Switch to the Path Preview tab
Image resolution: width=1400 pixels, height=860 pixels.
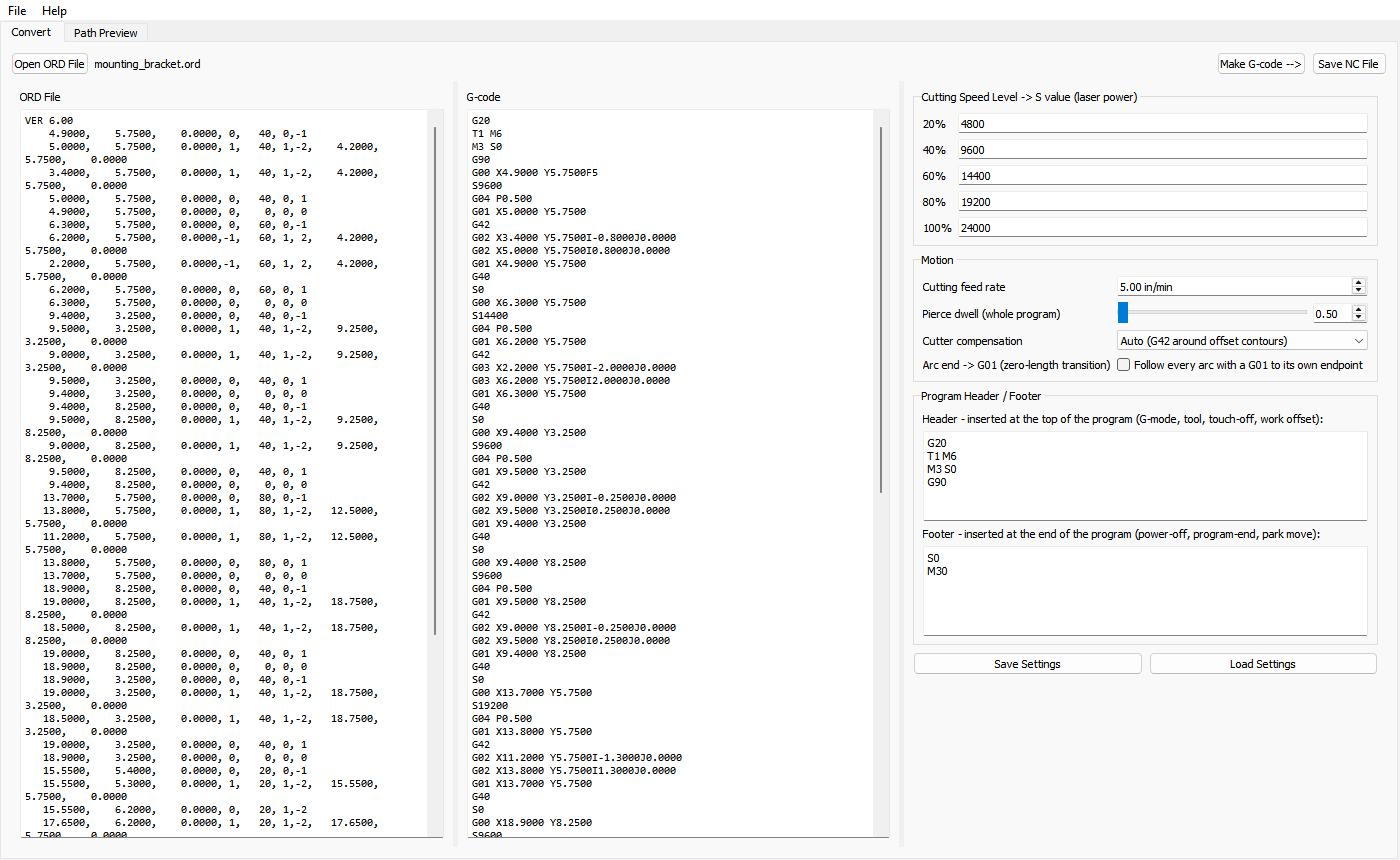[106, 33]
